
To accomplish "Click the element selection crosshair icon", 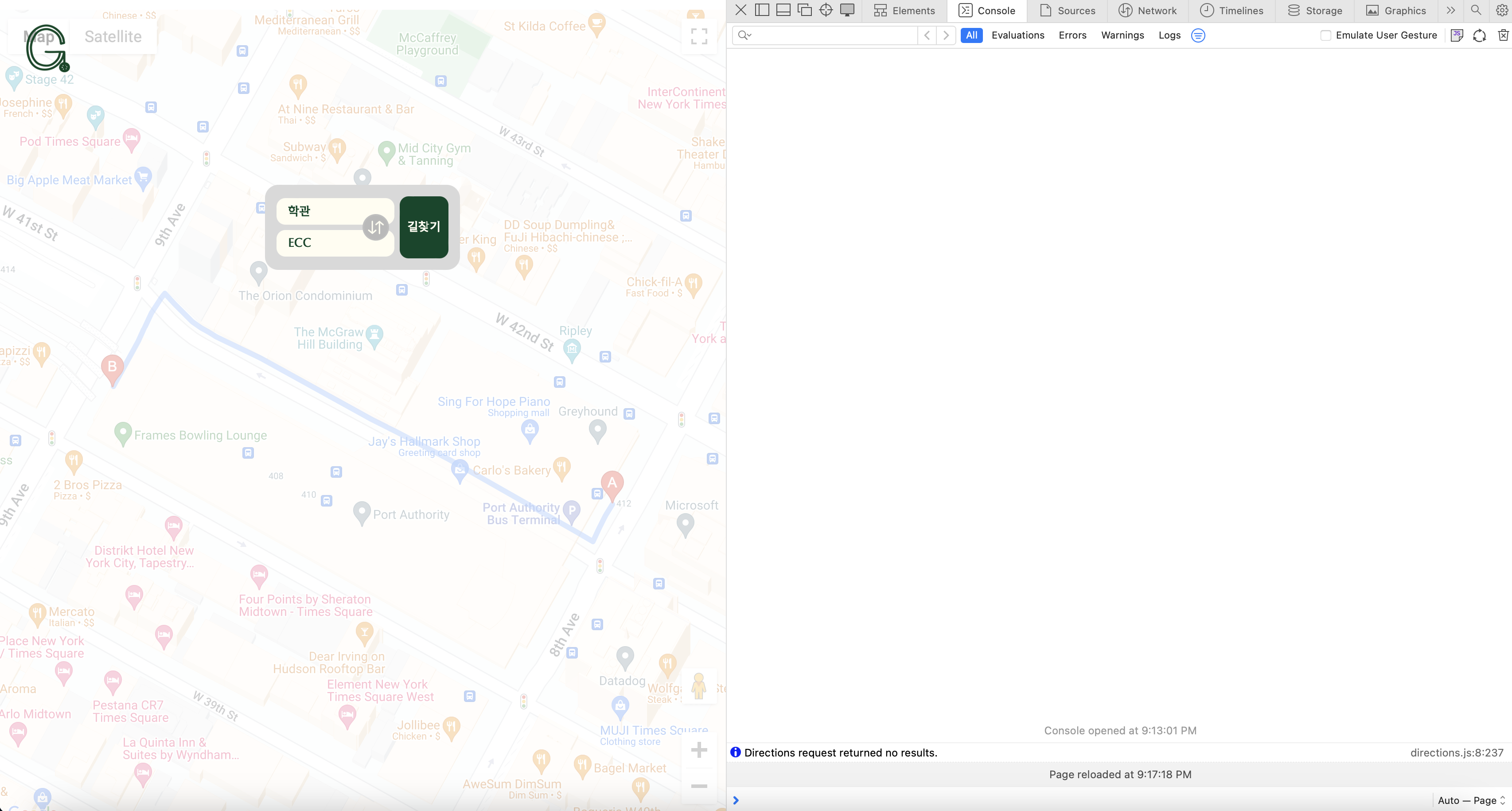I will pyautogui.click(x=825, y=10).
